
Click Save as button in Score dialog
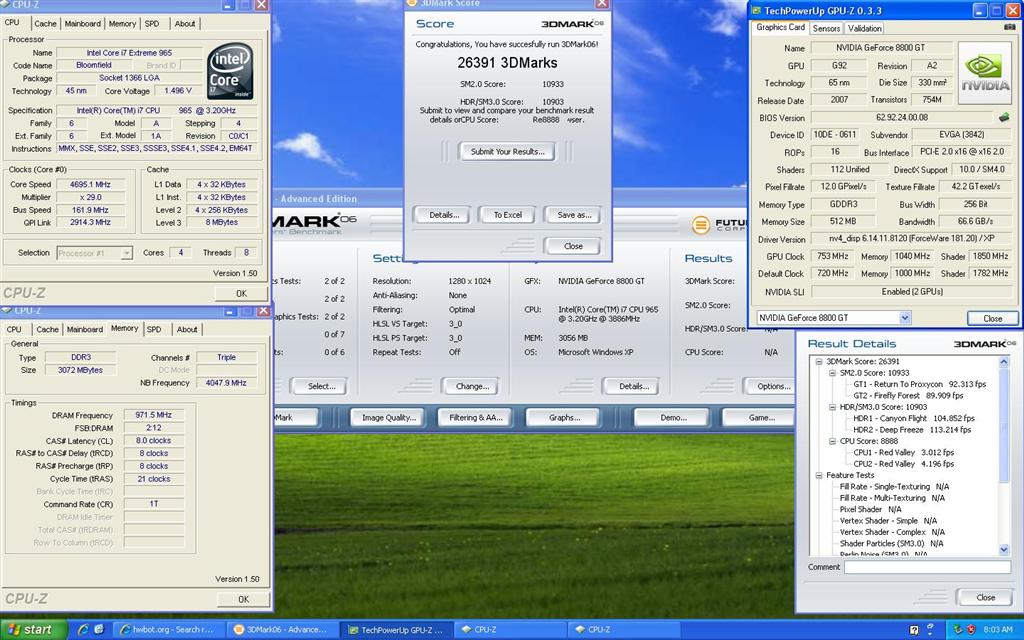pyautogui.click(x=573, y=215)
